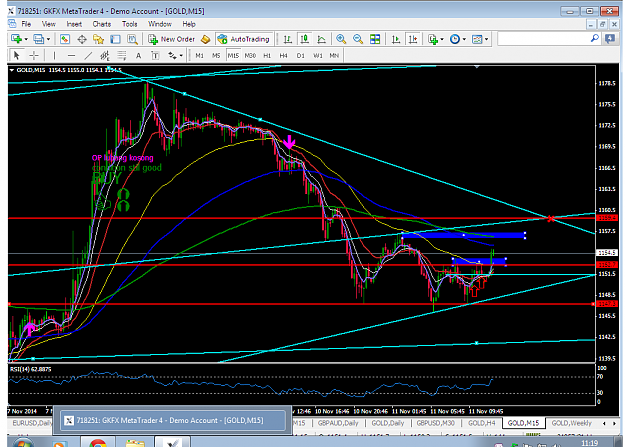Open the Tools menu
The width and height of the screenshot is (625, 447).
pyautogui.click(x=130, y=24)
